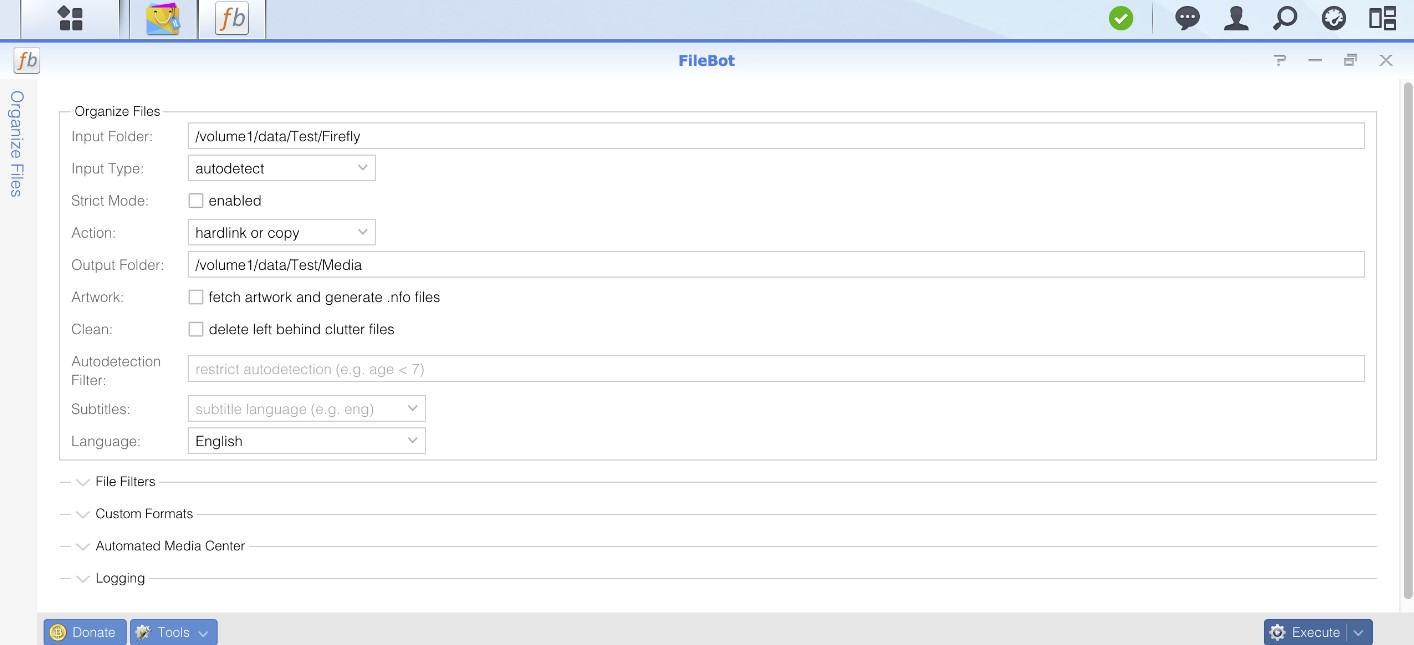Click the FileBot window help question mark
This screenshot has height=645, width=1414.
point(1279,61)
